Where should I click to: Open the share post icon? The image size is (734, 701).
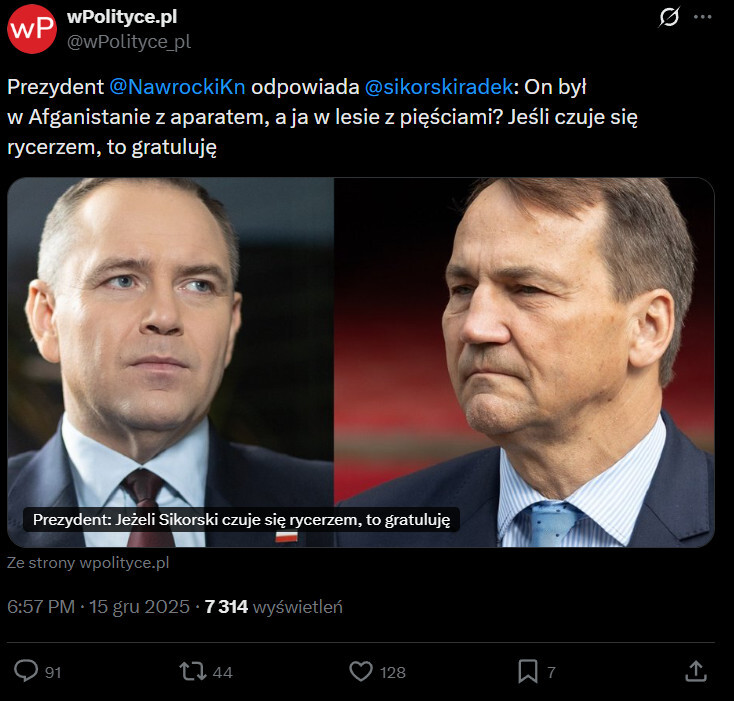pos(697,671)
